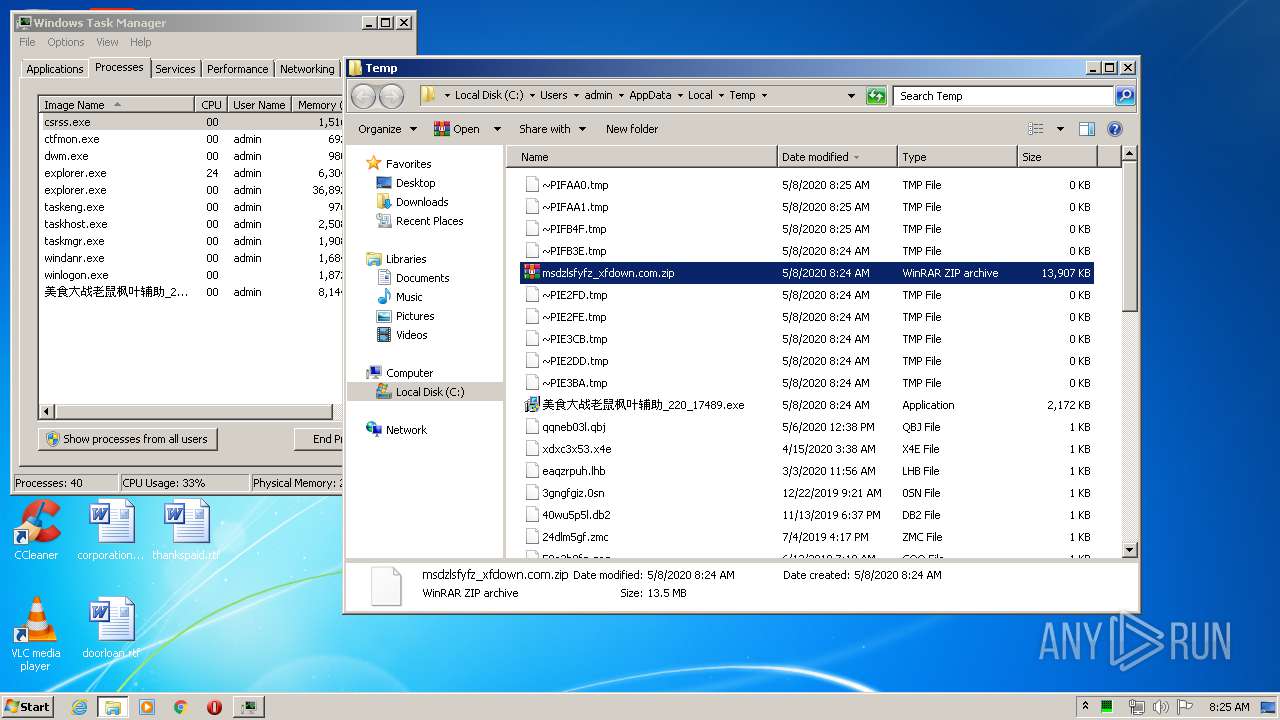The height and width of the screenshot is (720, 1280).
Task: Toggle the preview pane icon in Explorer toolbar
Action: click(1087, 129)
